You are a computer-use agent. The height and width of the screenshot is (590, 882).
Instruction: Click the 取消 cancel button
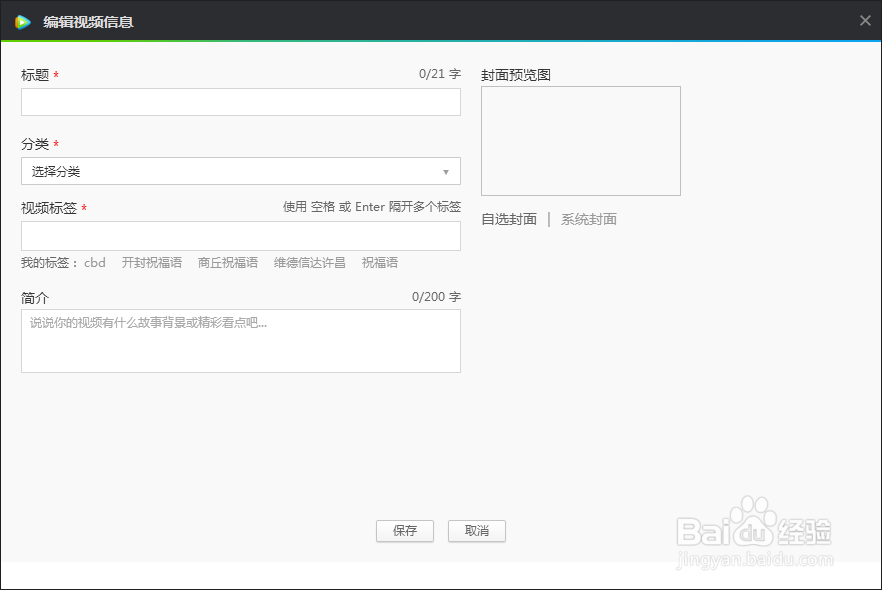coord(477,531)
